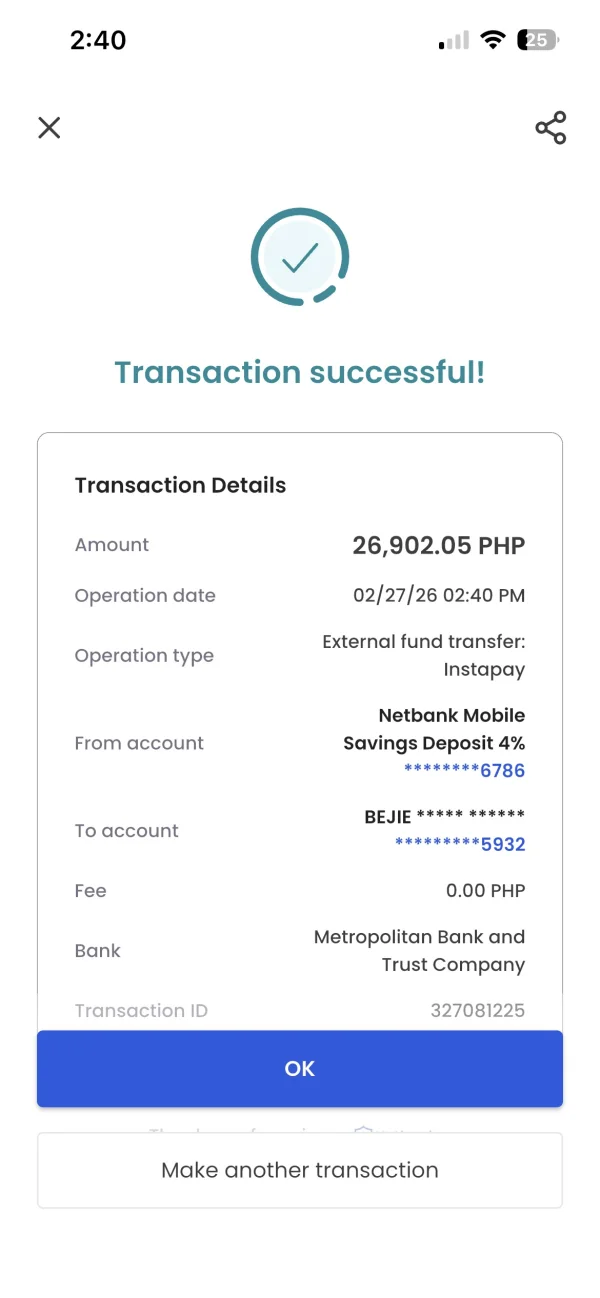Tap the battery indicator icon
The height and width of the screenshot is (1298, 600).
point(538,40)
